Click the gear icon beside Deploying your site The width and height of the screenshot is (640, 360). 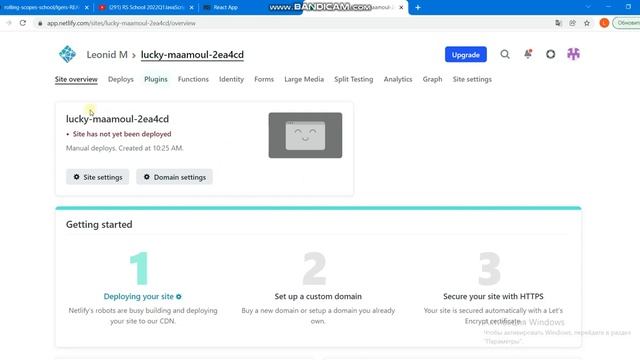(179, 297)
